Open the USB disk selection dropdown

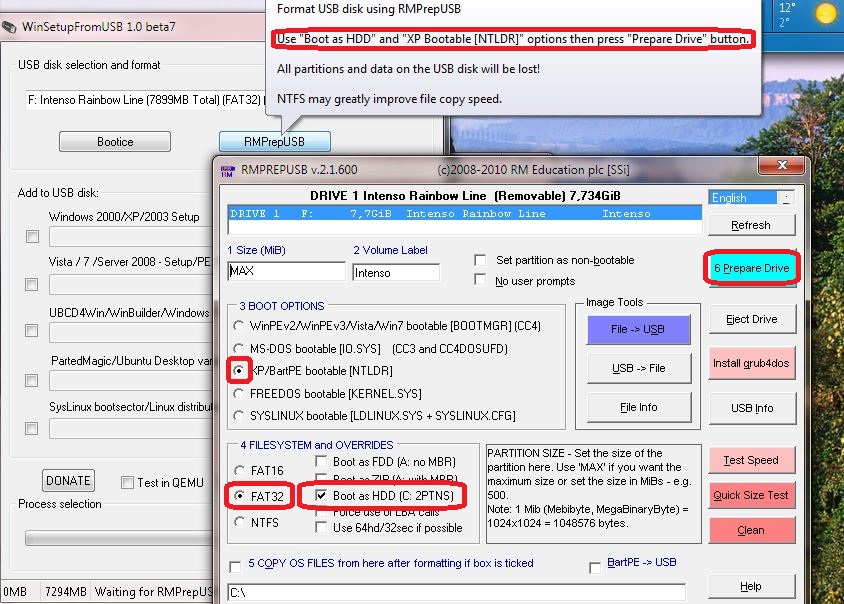point(145,100)
